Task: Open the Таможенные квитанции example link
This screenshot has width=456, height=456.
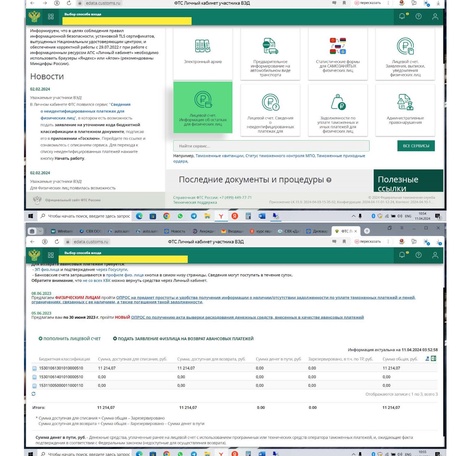Action: point(219,156)
